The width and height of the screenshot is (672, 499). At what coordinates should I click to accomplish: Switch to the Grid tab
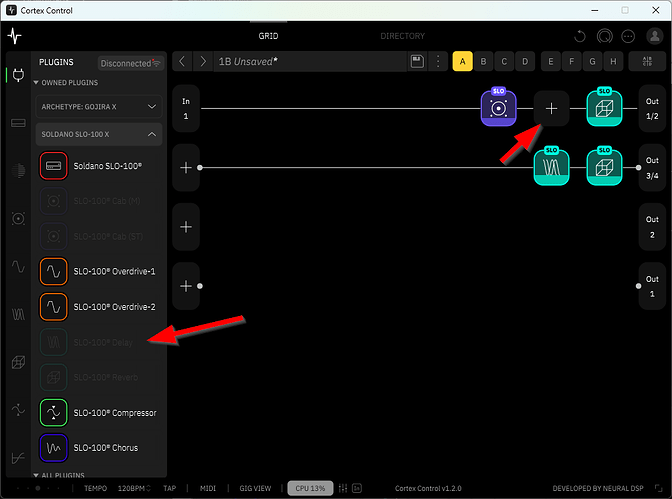click(x=268, y=36)
